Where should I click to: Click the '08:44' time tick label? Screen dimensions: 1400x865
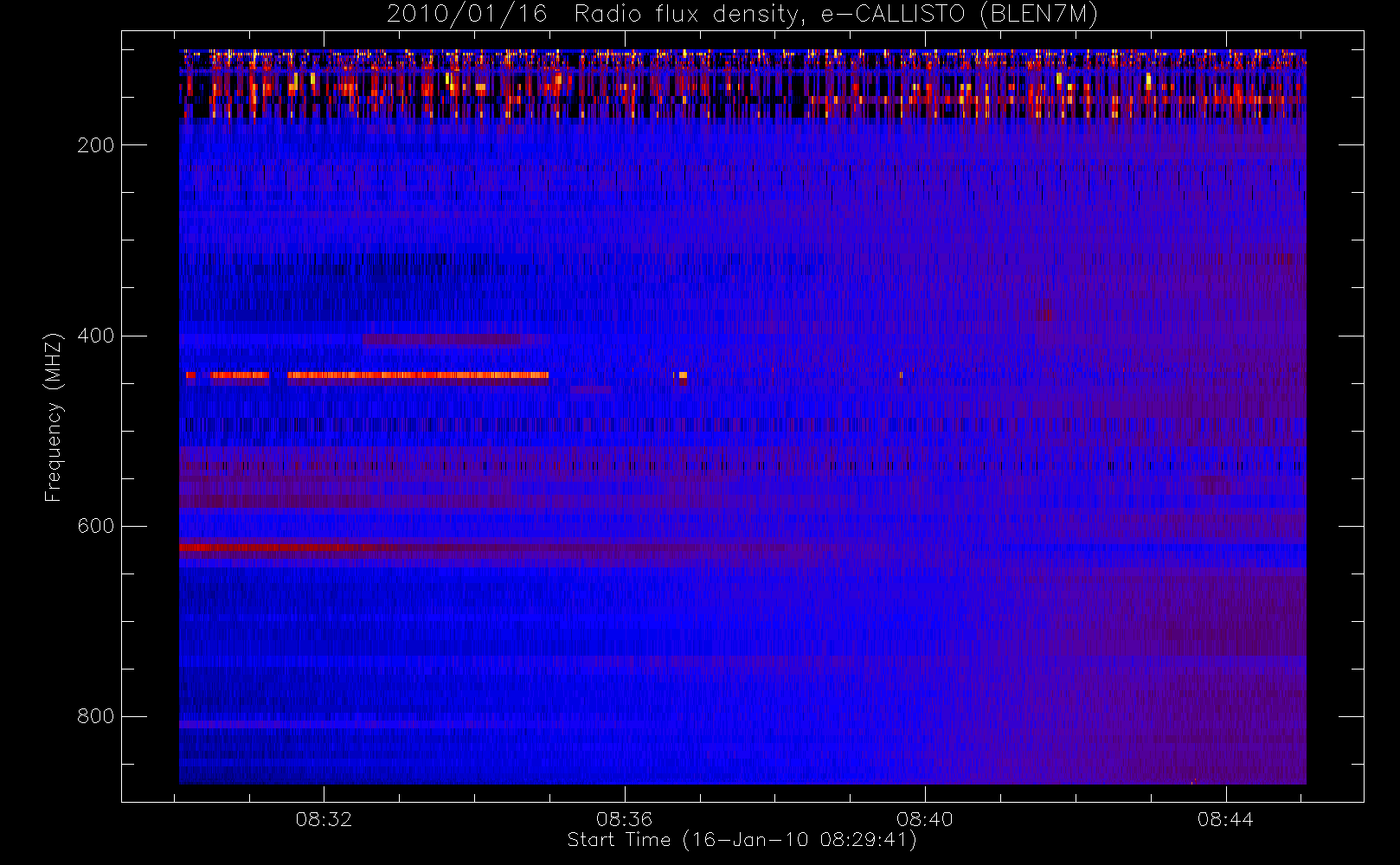[x=1225, y=819]
